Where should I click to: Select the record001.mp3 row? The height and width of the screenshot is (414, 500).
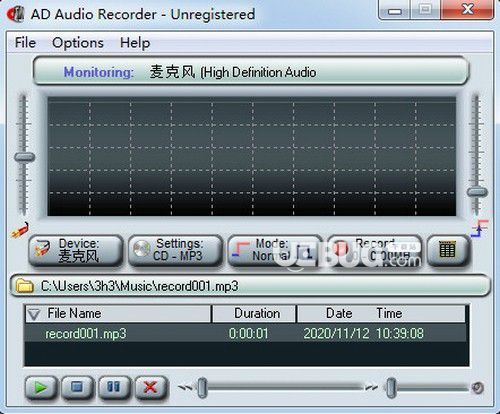click(x=247, y=334)
